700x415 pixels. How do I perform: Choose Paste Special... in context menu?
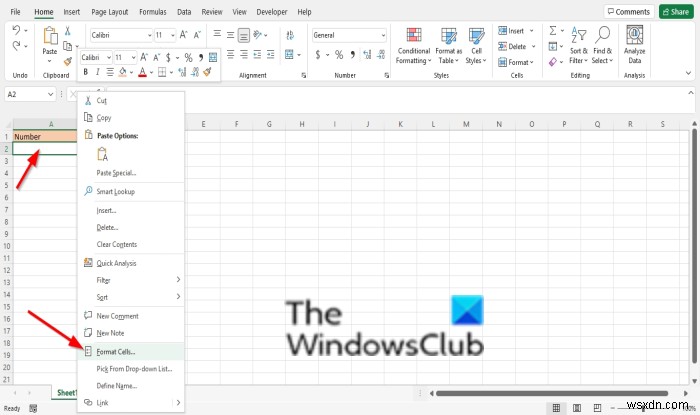coord(131,173)
